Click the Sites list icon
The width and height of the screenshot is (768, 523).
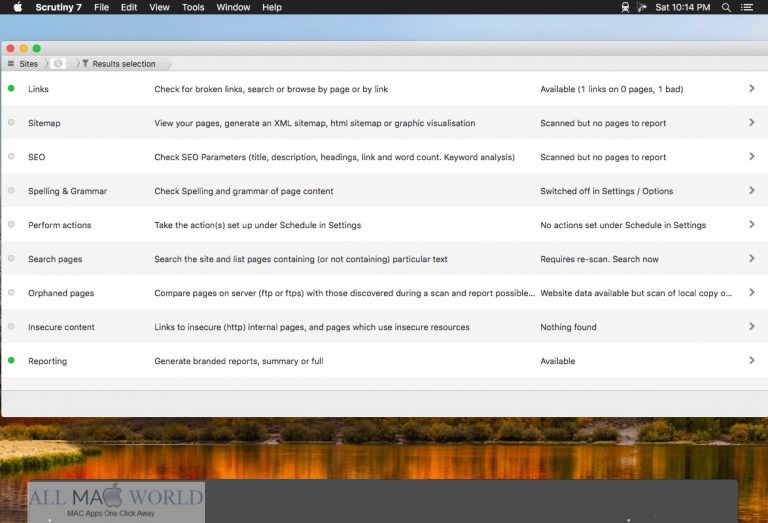(x=11, y=64)
